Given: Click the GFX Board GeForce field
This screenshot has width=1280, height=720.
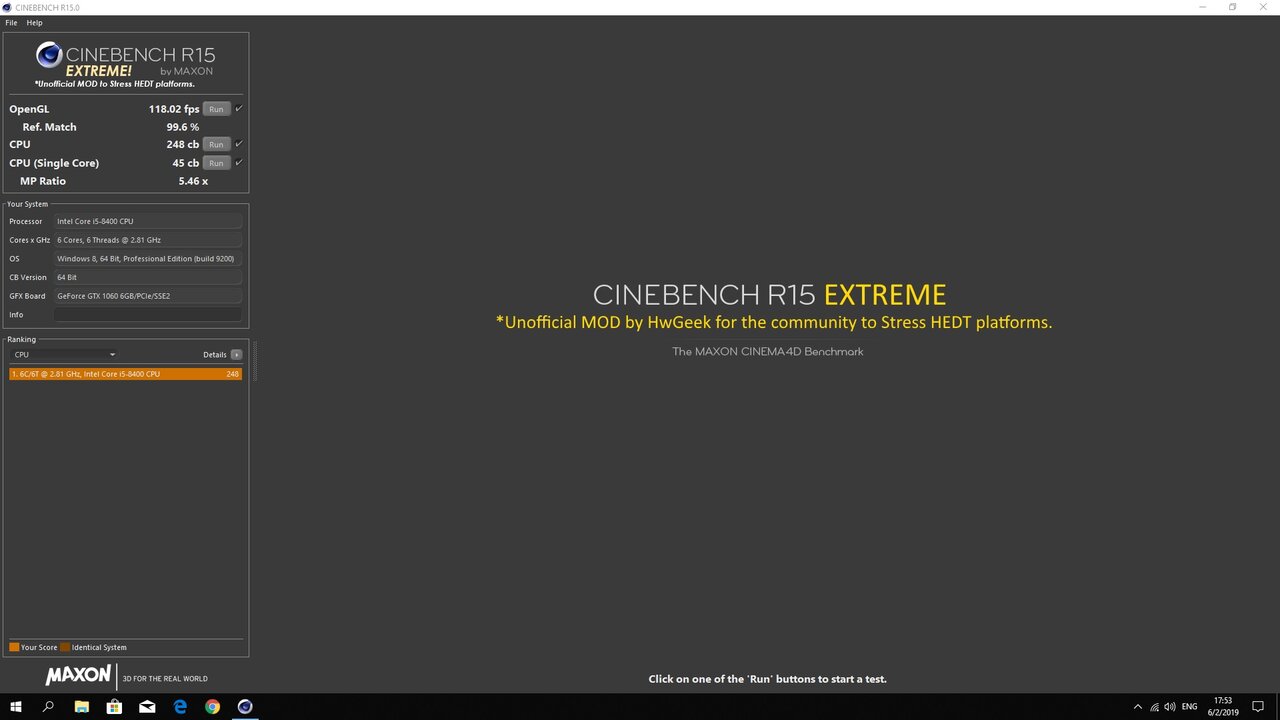Looking at the screenshot, I should click(x=148, y=296).
